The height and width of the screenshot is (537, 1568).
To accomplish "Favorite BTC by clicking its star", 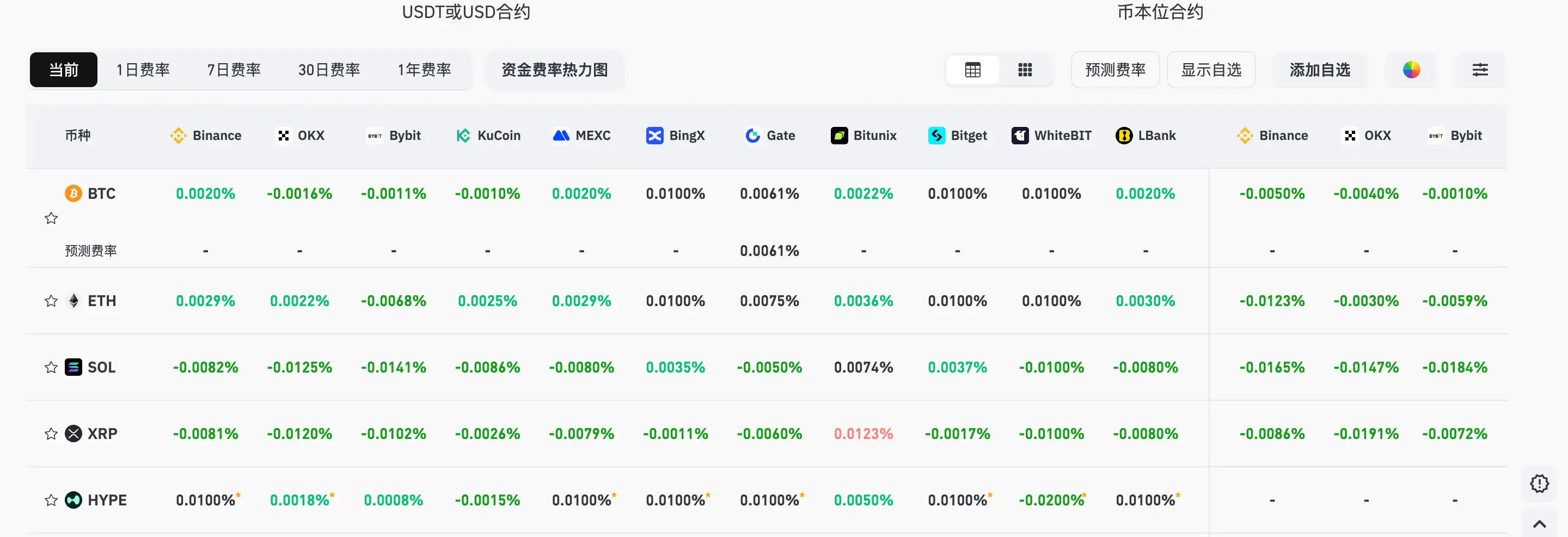I will [51, 218].
